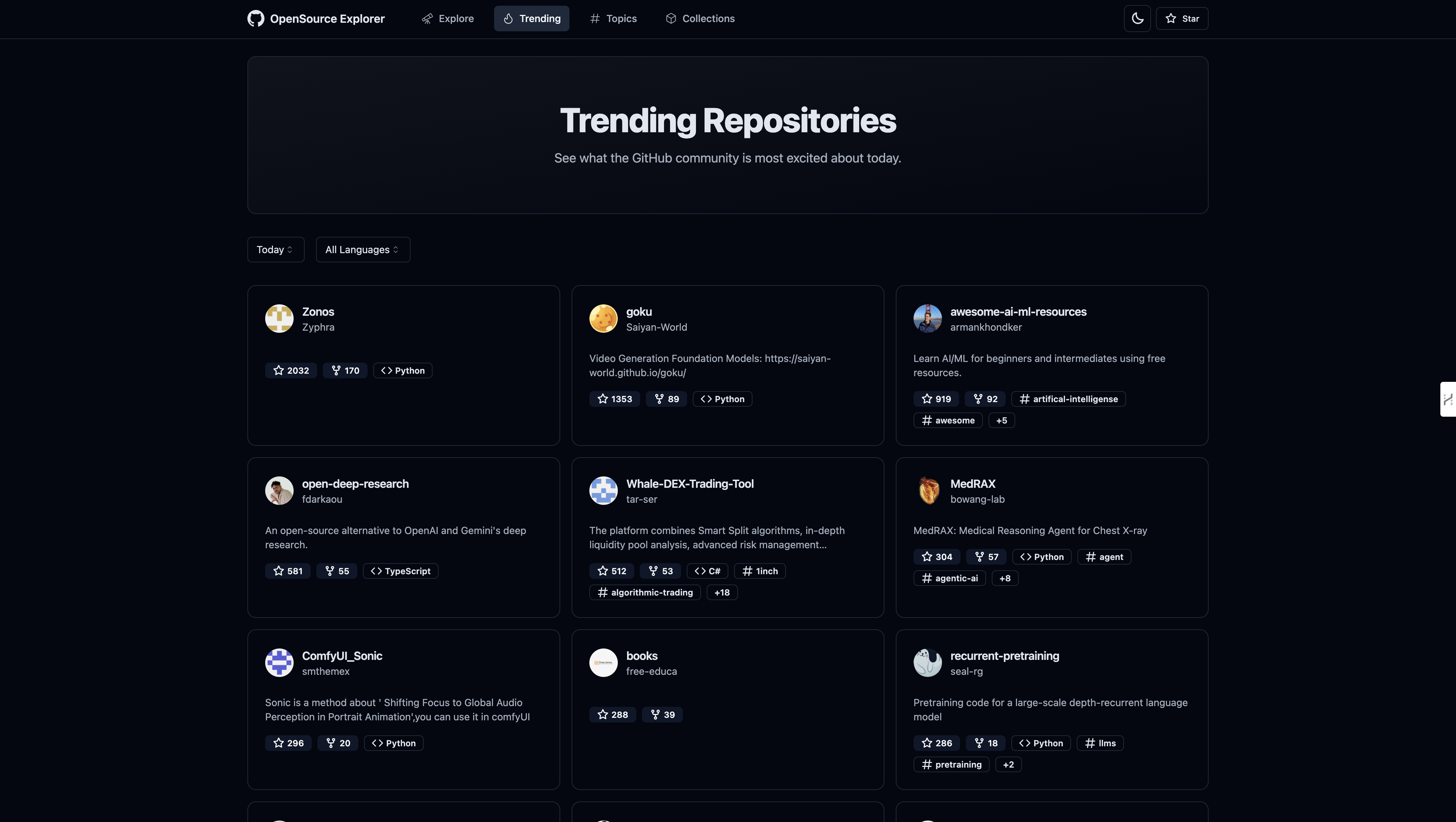Click the 581 stars badge

coord(288,571)
